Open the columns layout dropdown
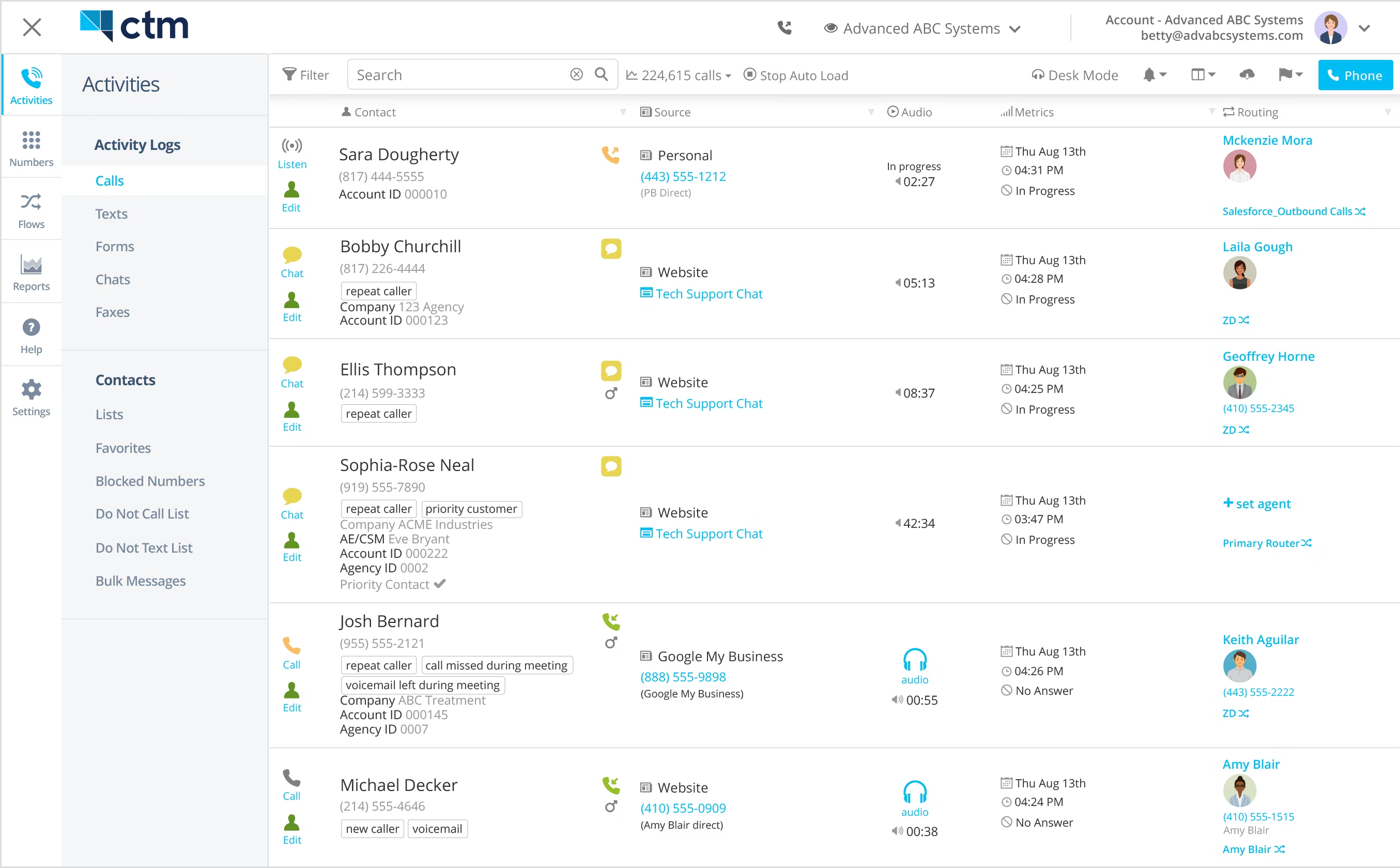This screenshot has width=1400, height=868. (1203, 75)
